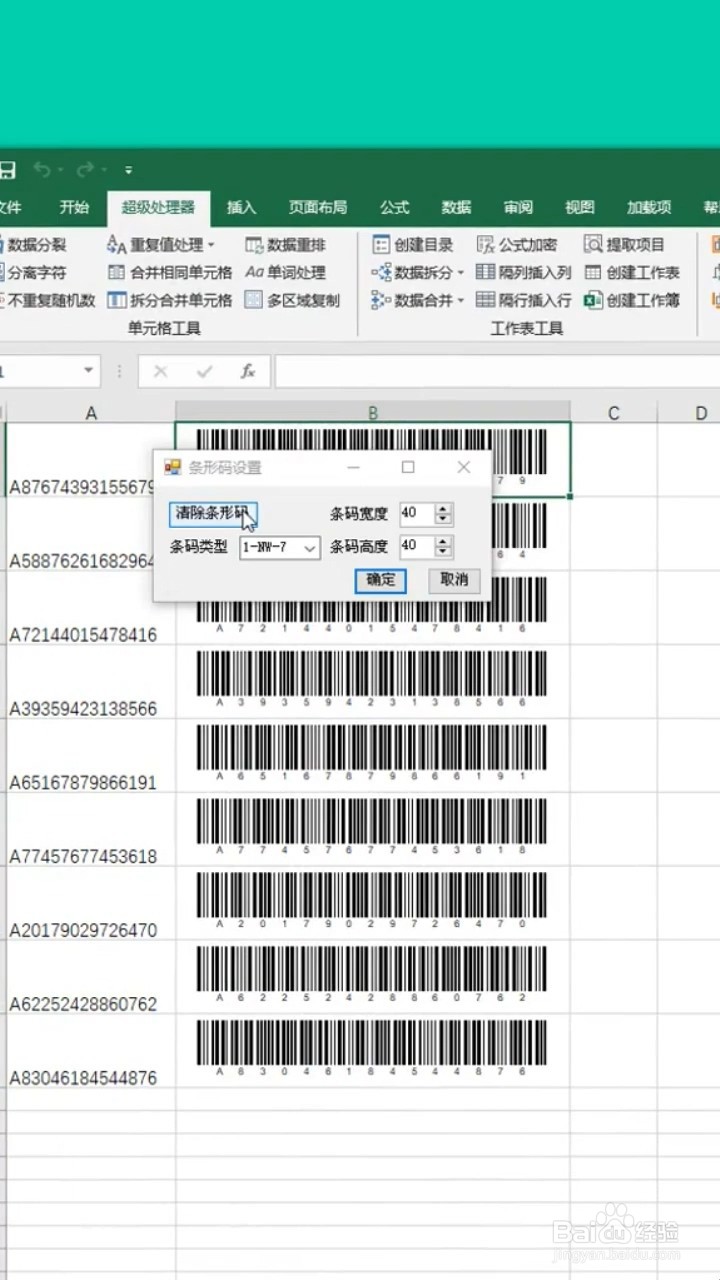
Task: Open the 条码类型 dropdown
Action: [x=280, y=548]
